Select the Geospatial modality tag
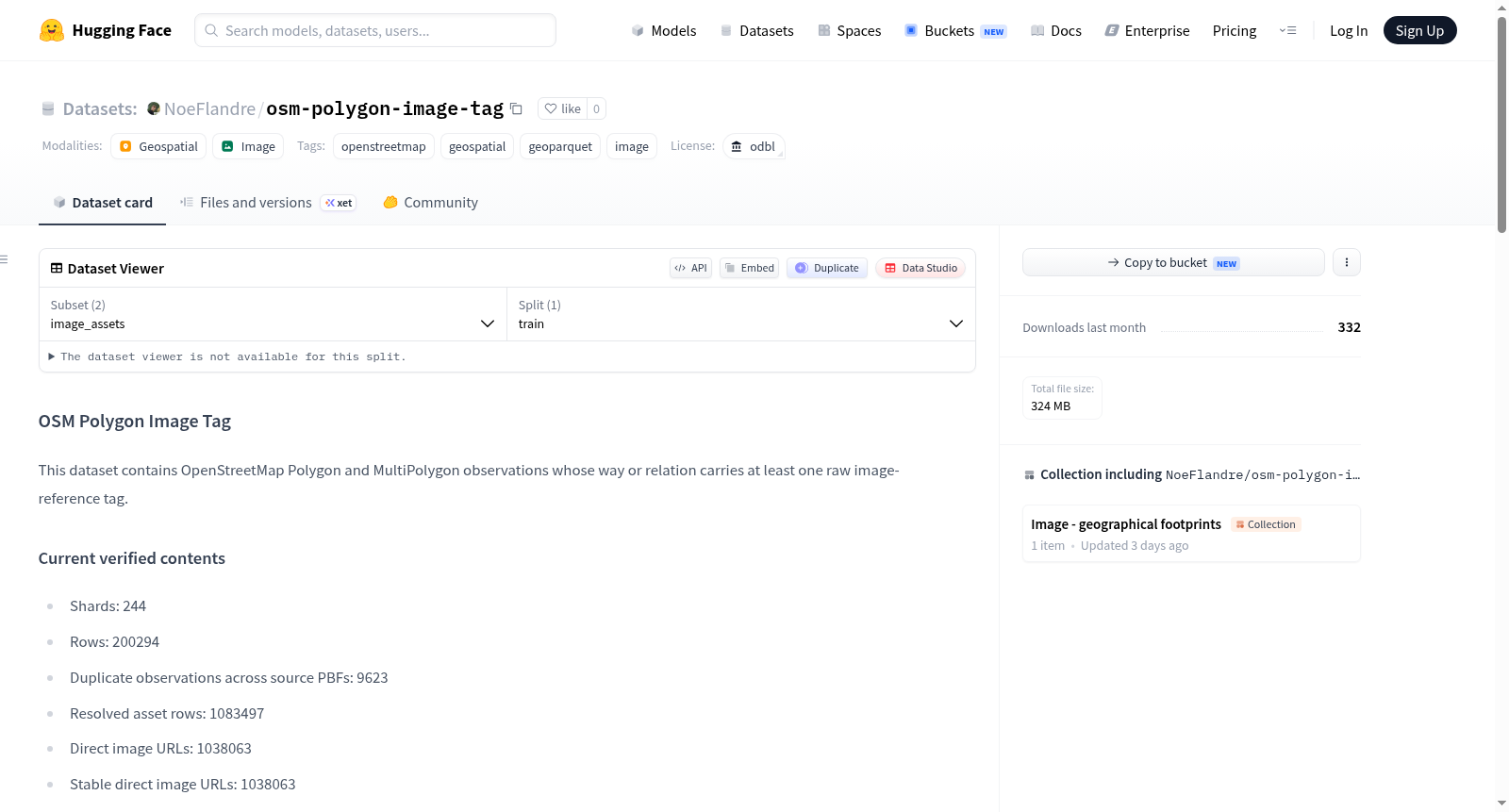The width and height of the screenshot is (1509, 812). click(158, 146)
